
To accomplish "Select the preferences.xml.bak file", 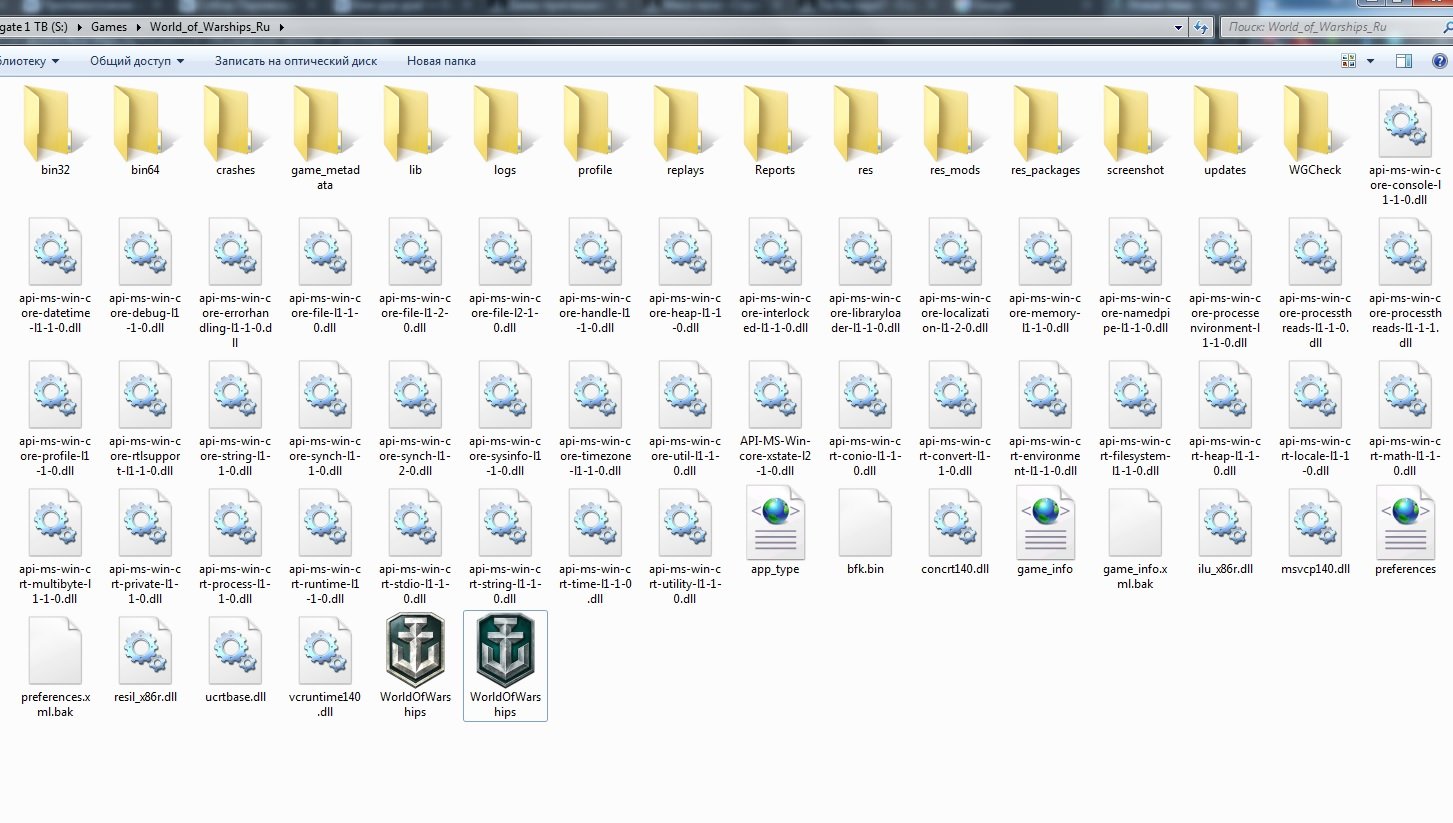I will click(x=56, y=666).
